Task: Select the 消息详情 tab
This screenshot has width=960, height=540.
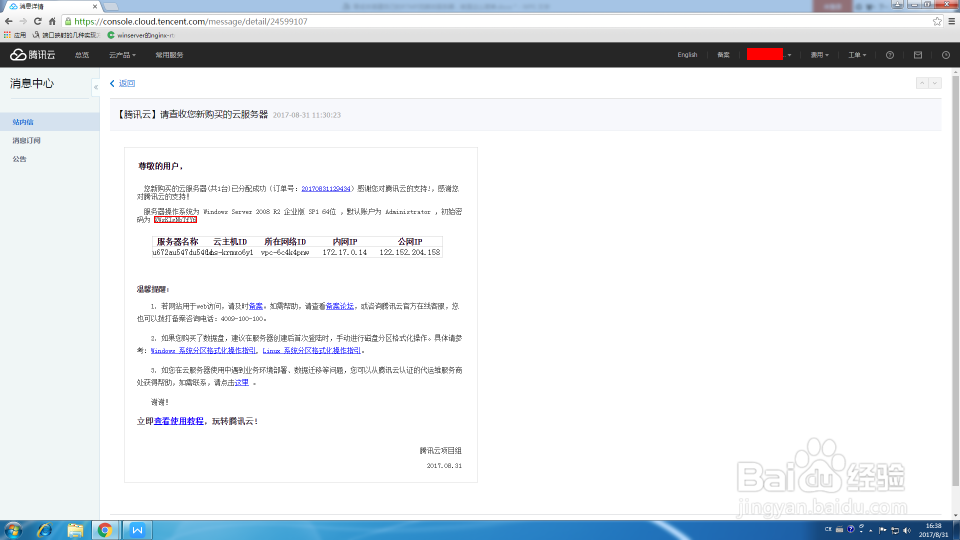Action: point(50,6)
